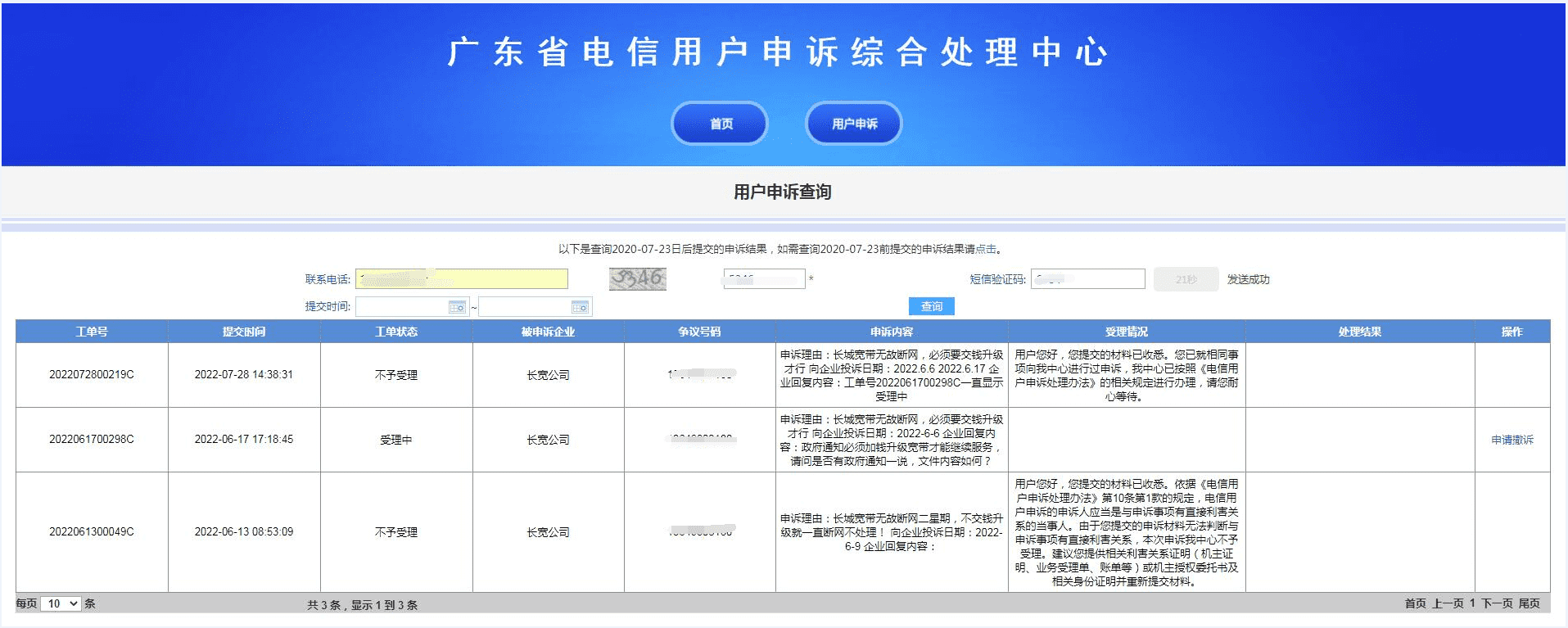Click the 争议号码 column header
The image size is (1568, 628).
pos(700,332)
